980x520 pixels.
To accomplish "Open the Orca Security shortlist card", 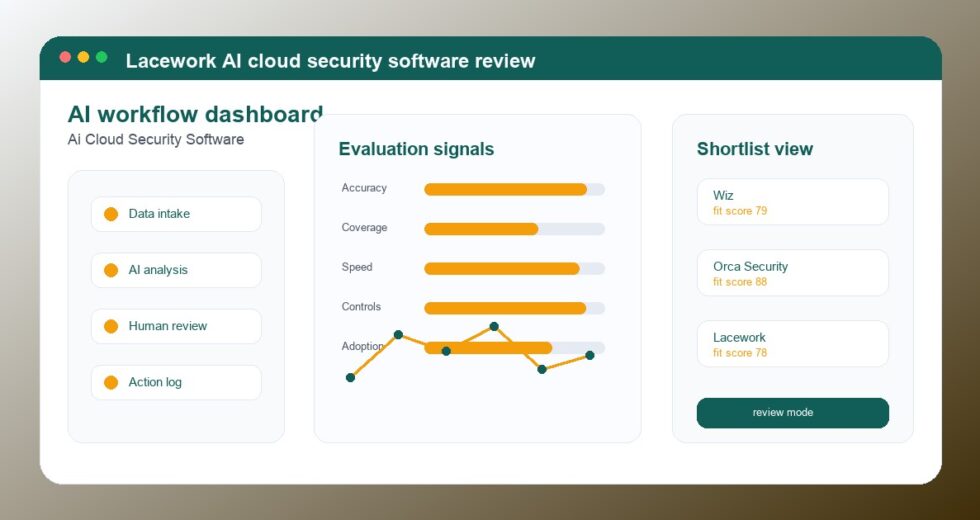I will point(792,273).
